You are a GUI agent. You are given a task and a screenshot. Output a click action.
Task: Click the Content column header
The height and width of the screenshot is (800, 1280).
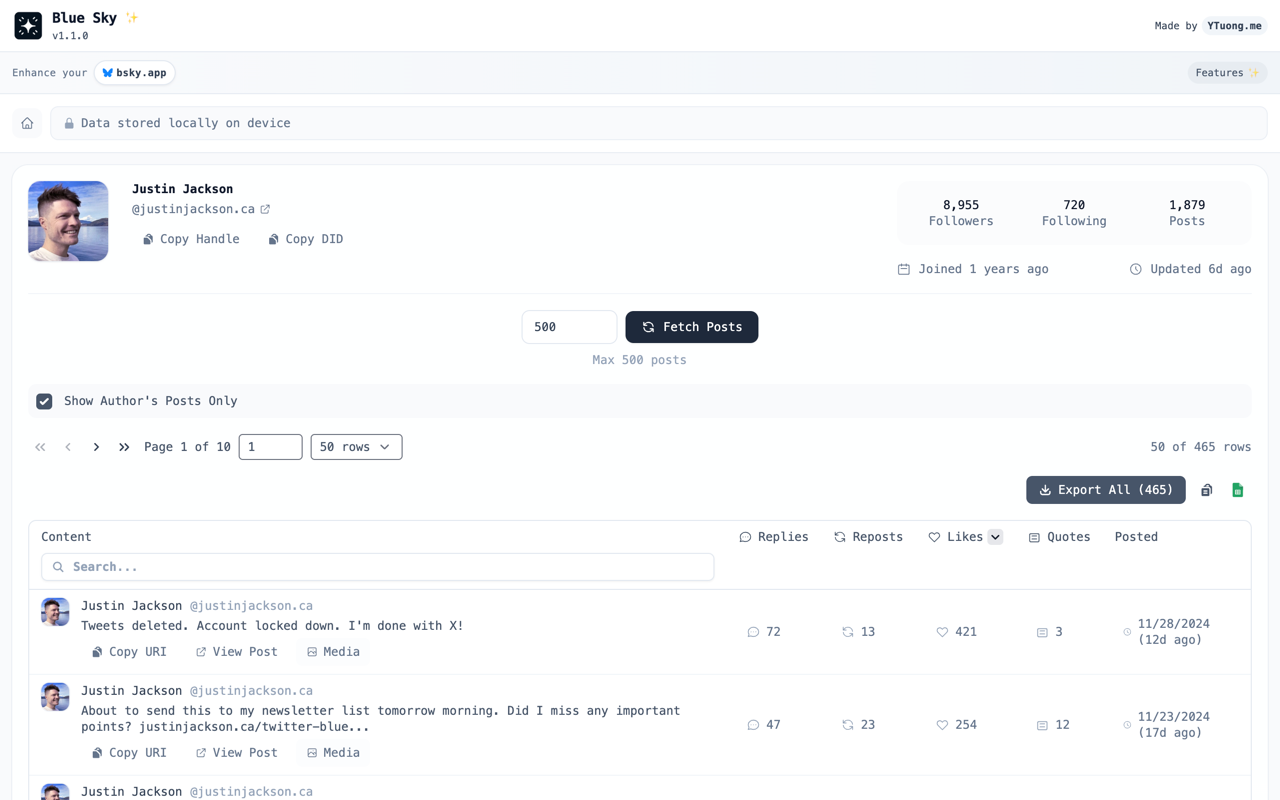click(x=66, y=537)
